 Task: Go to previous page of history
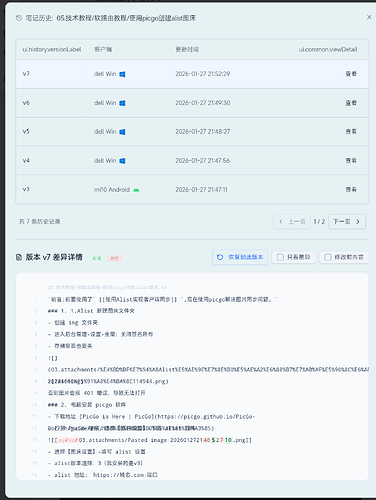pyautogui.click(x=292, y=221)
